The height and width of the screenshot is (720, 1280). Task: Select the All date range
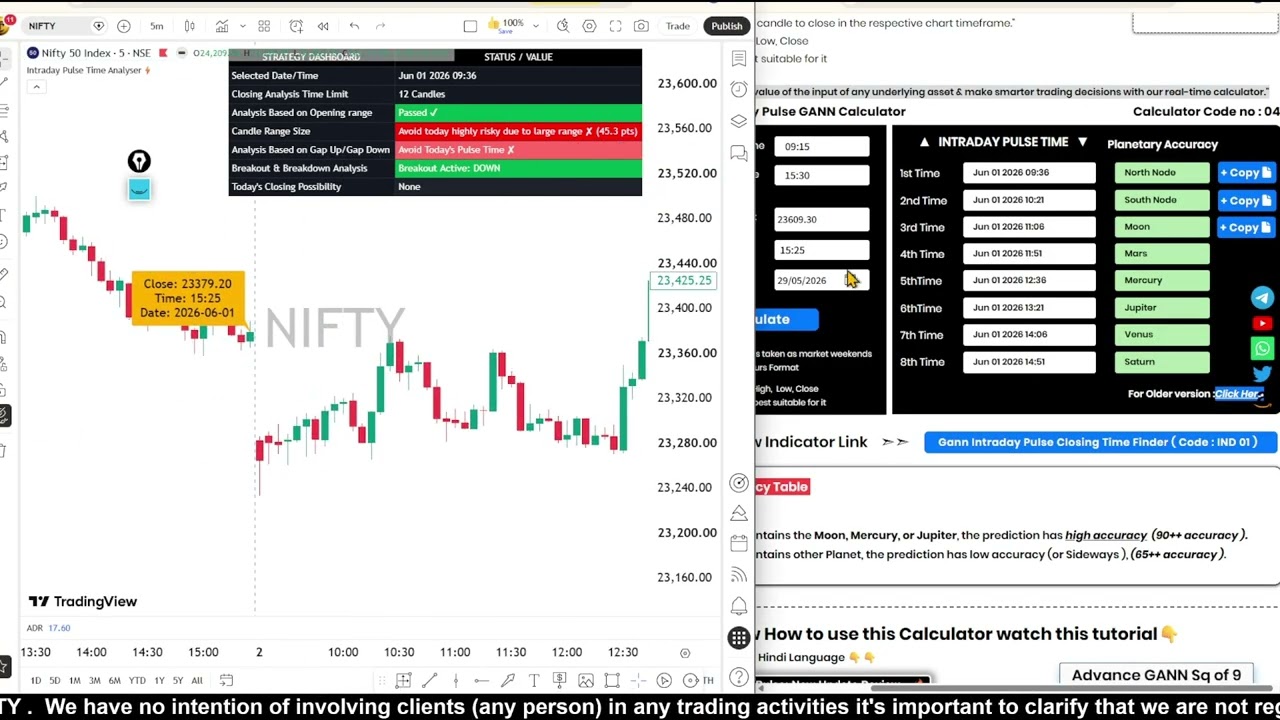click(197, 681)
